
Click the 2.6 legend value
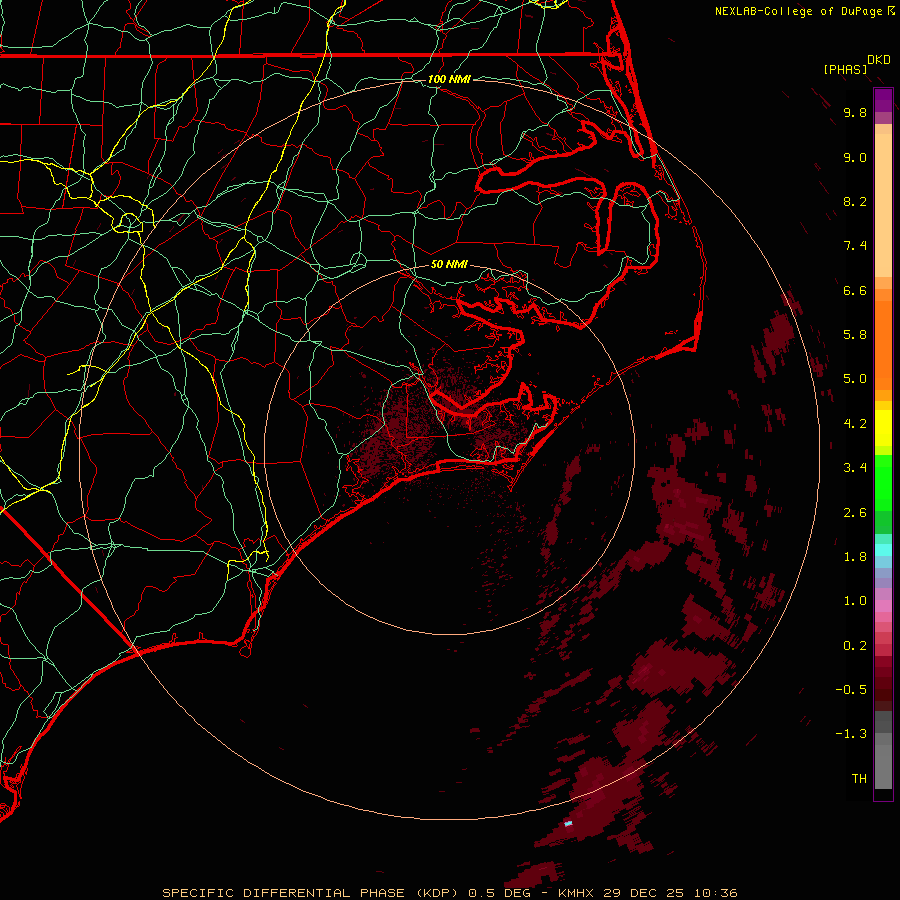coord(855,513)
